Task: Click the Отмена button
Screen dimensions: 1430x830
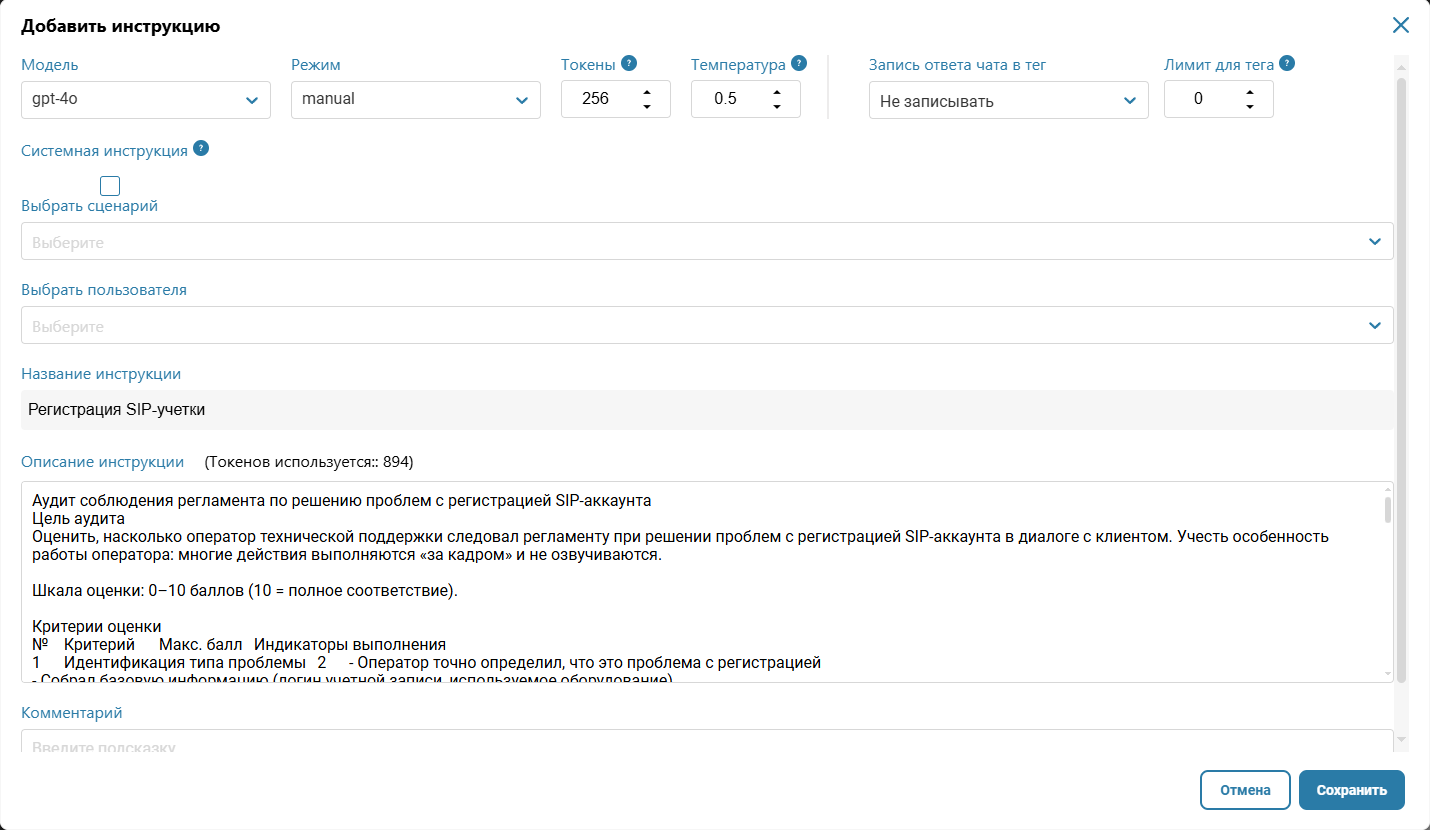Action: pos(1245,790)
